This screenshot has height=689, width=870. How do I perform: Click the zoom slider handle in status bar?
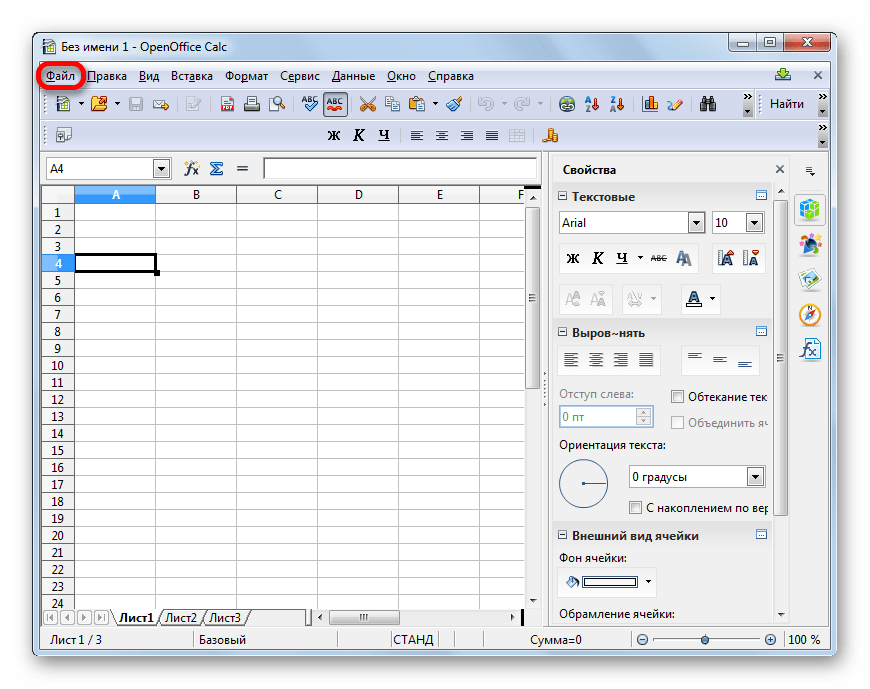tap(705, 640)
